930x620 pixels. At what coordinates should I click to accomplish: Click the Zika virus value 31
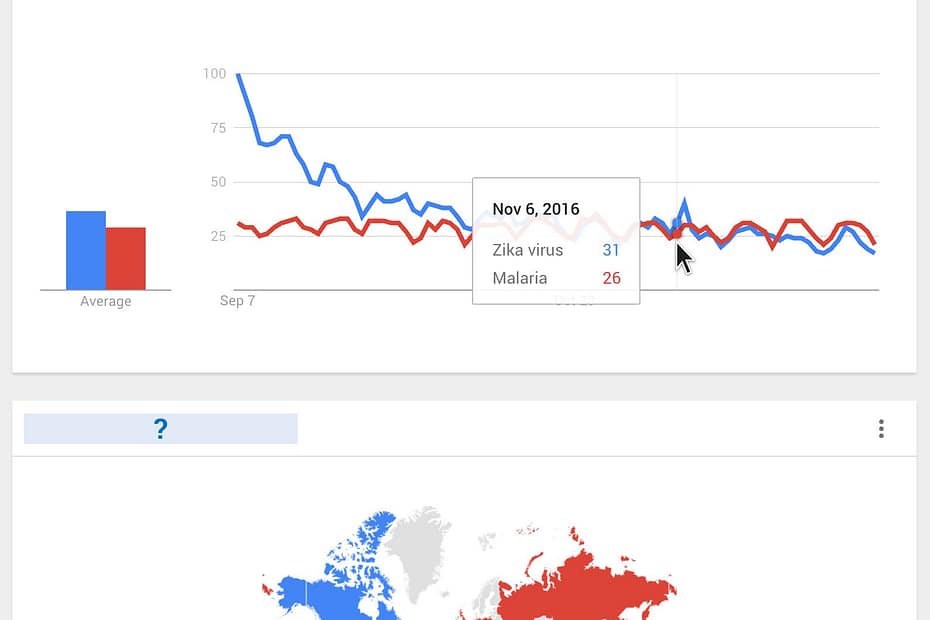click(x=611, y=250)
